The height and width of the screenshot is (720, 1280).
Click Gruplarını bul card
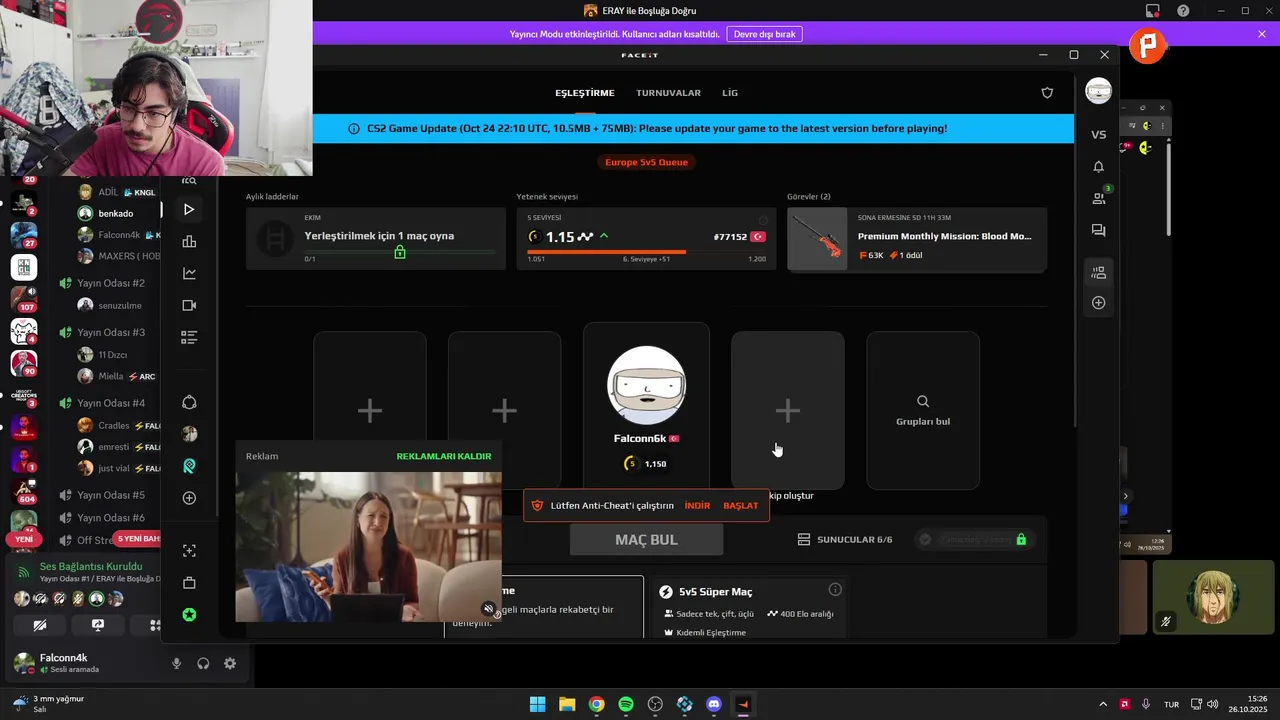(x=923, y=410)
